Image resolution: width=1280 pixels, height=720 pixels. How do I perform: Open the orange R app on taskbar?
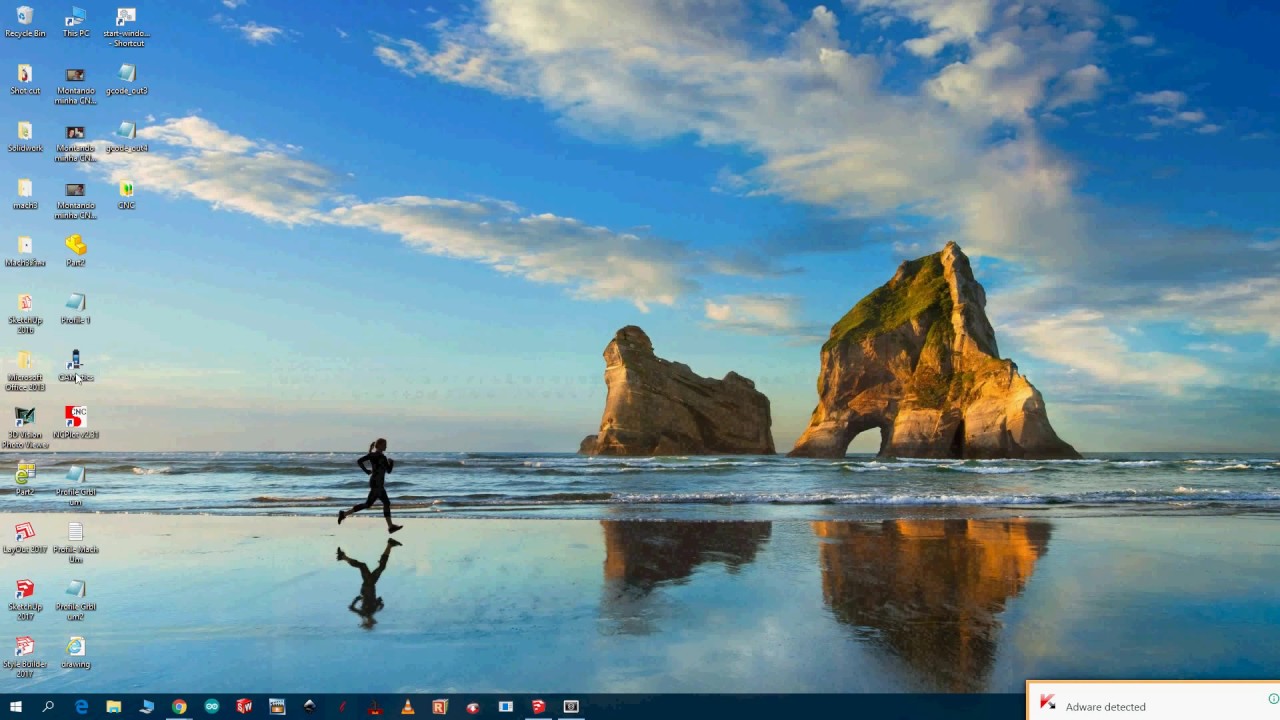(440, 707)
